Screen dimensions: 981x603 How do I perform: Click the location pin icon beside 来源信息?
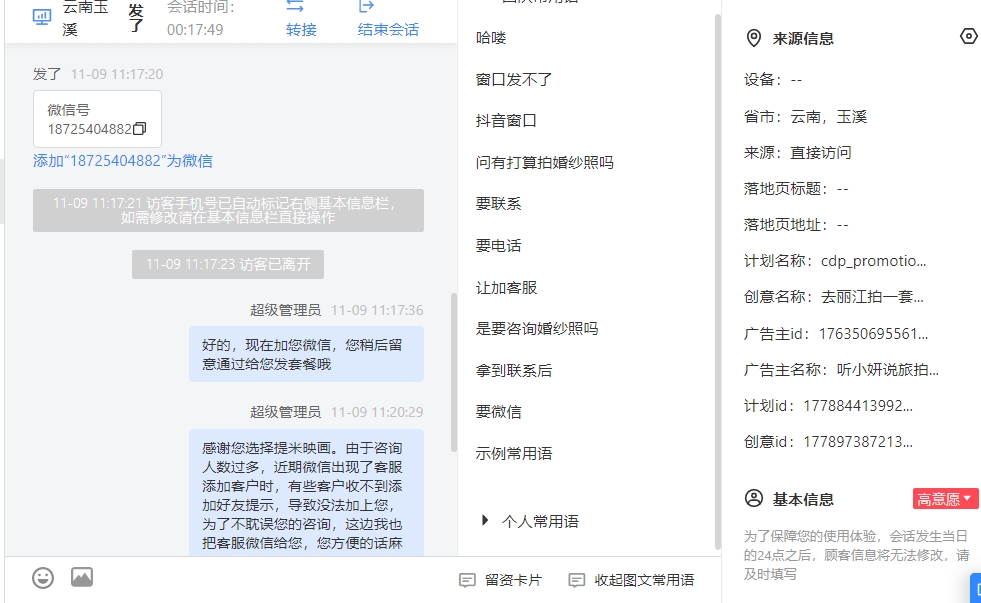click(754, 38)
